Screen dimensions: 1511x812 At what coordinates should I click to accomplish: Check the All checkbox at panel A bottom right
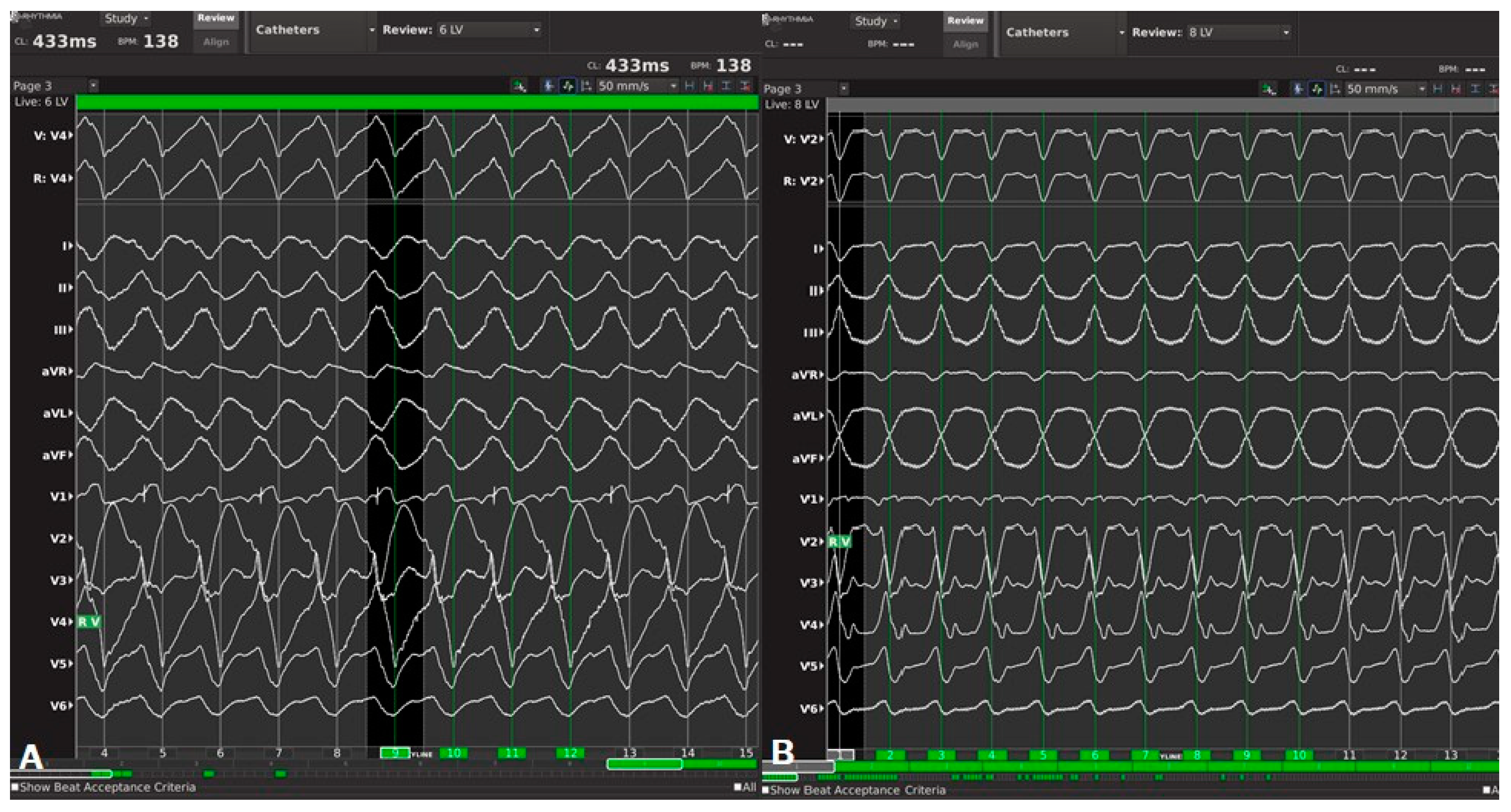[738, 787]
